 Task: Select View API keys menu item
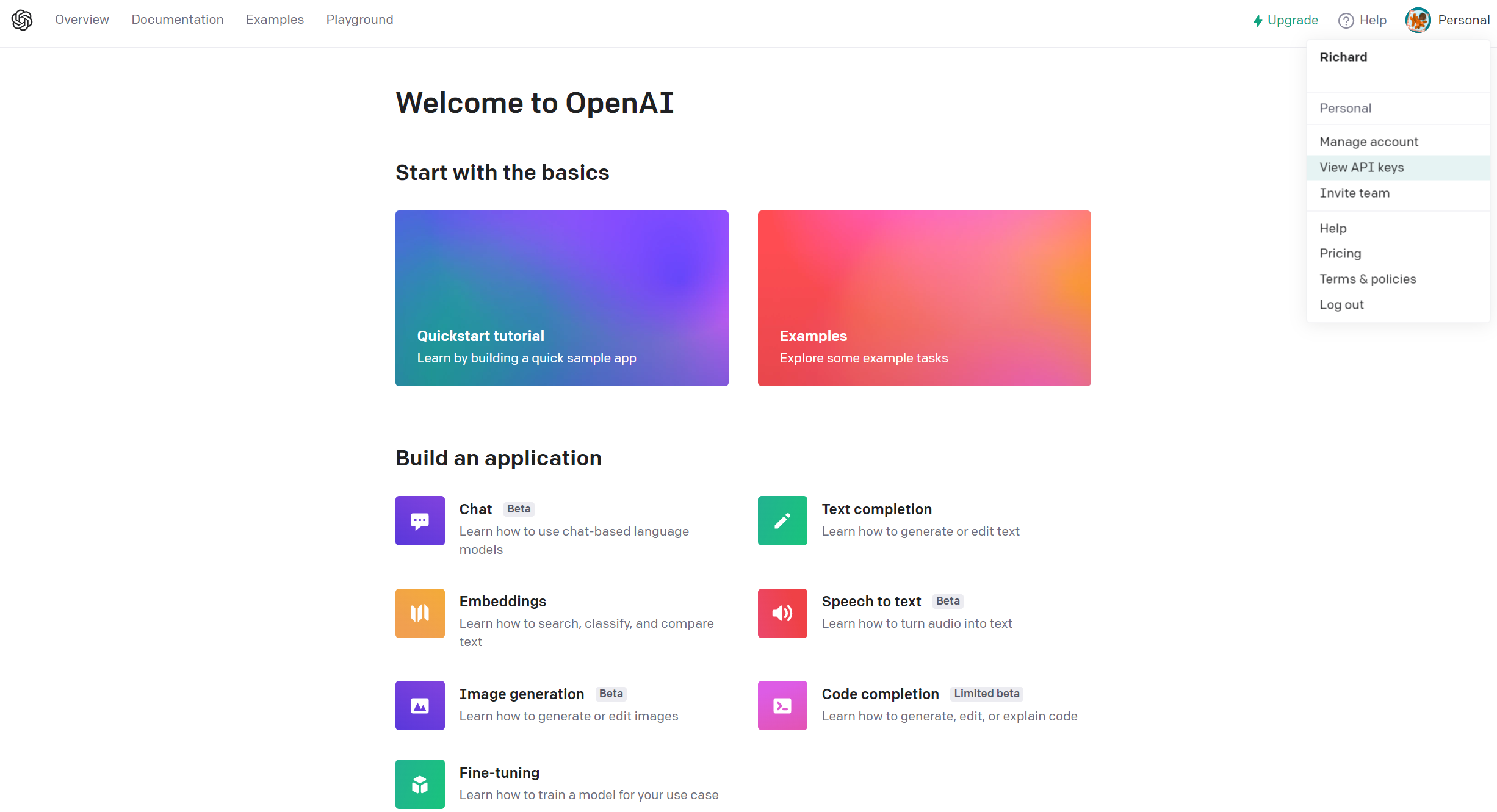pyautogui.click(x=1362, y=167)
